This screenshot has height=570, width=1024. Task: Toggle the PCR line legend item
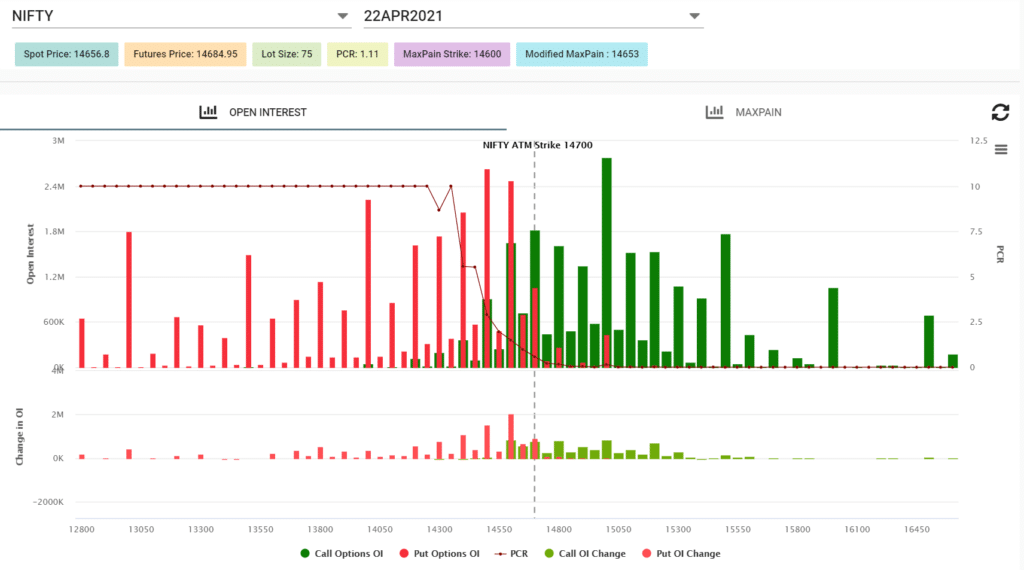(511, 554)
